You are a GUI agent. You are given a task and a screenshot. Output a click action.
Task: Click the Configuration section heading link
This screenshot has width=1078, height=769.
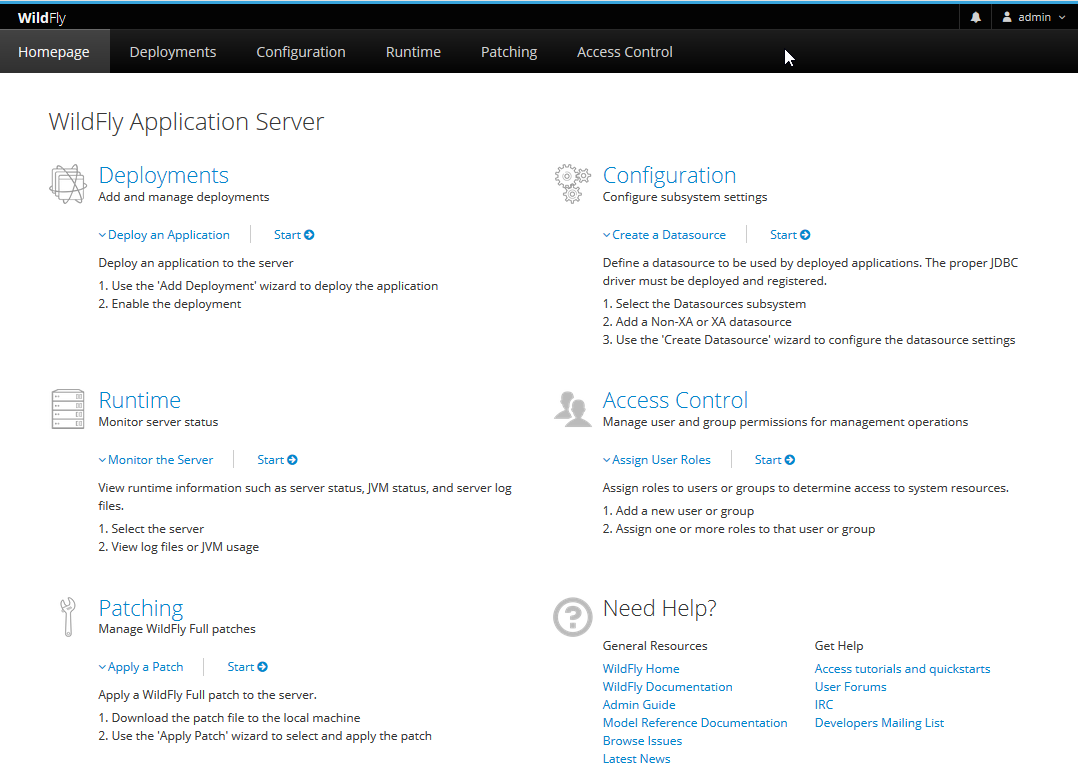tap(669, 175)
